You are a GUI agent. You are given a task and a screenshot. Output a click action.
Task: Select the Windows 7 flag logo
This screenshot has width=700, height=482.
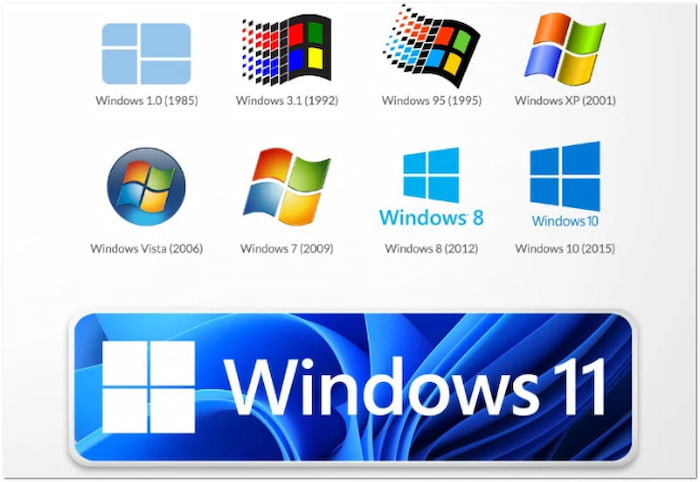coord(286,187)
